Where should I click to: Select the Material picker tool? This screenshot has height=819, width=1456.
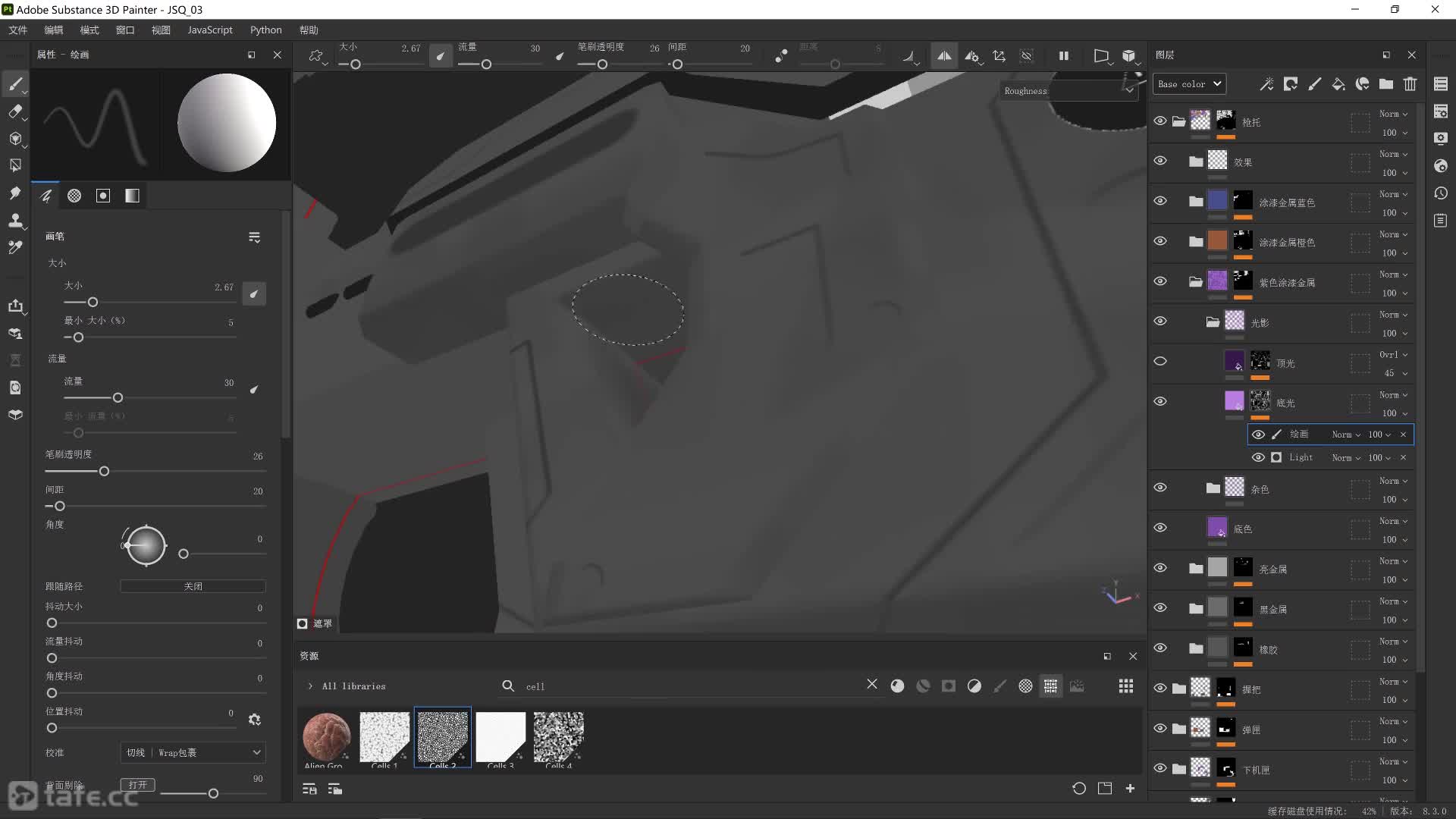click(x=15, y=247)
